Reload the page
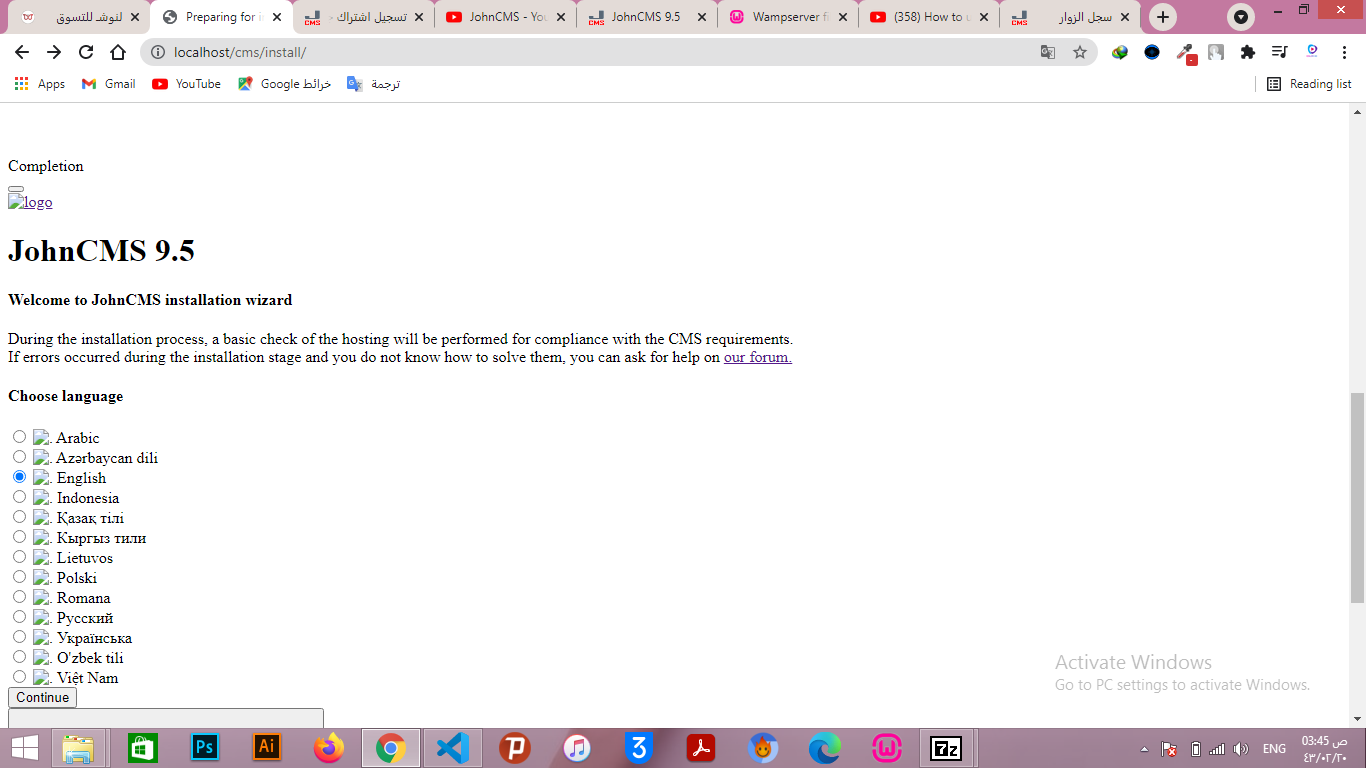 pos(86,52)
